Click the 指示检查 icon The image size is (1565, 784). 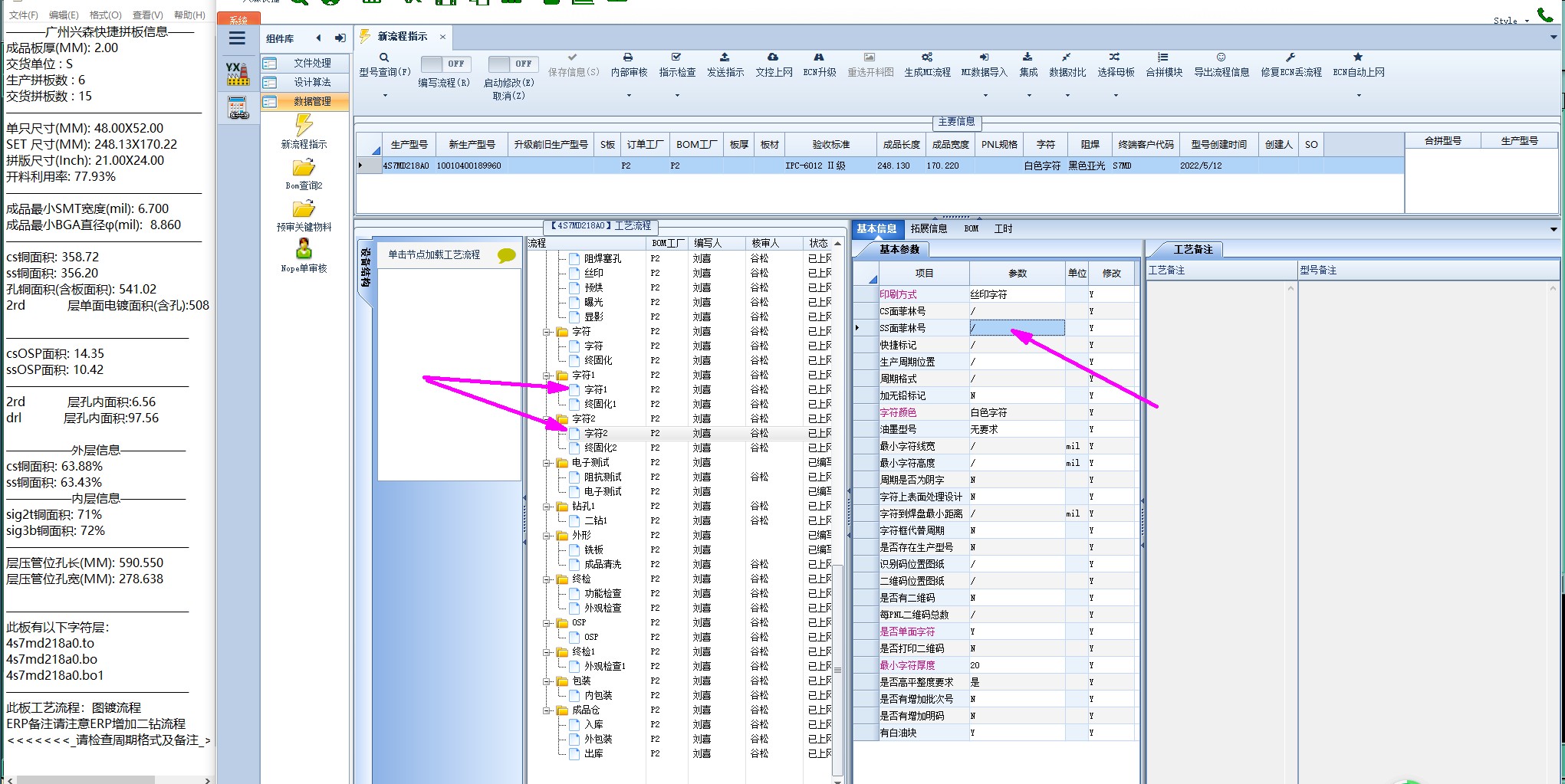676,57
